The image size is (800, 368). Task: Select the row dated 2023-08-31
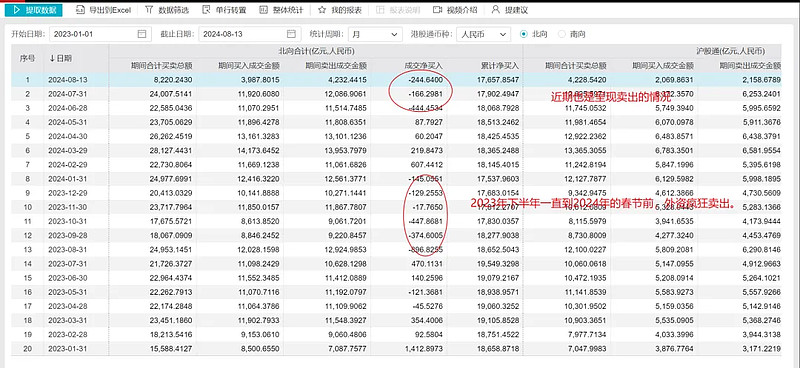point(396,249)
